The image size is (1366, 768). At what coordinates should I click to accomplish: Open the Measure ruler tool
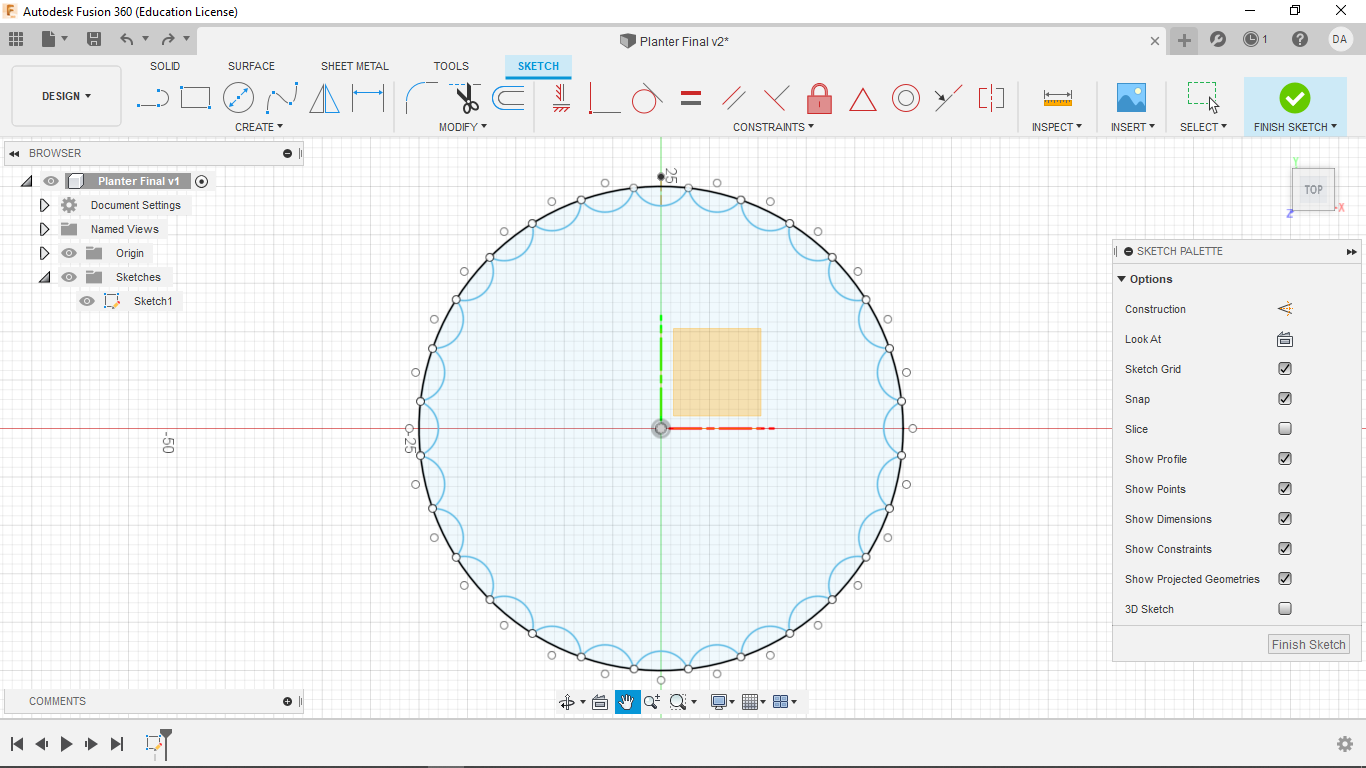click(x=1057, y=98)
